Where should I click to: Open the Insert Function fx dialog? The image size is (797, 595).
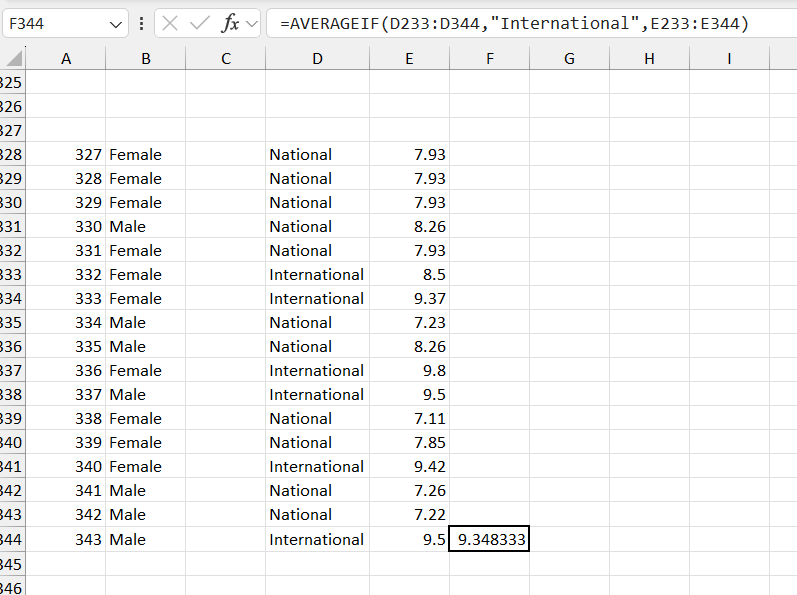click(x=230, y=23)
